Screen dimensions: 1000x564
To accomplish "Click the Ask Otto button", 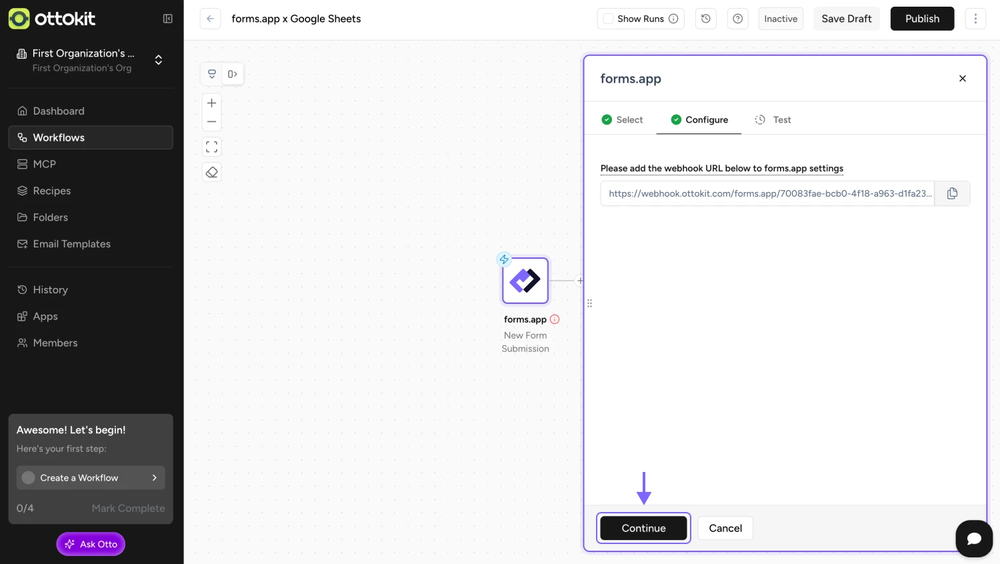I will (91, 544).
